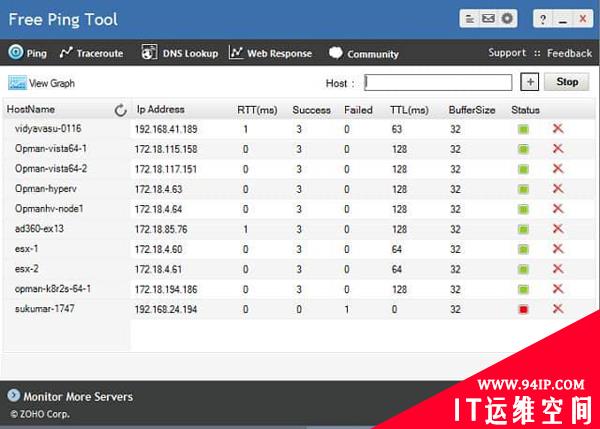Viewport: 600px width, 429px height.
Task: Remove host esx-1 with red X
Action: click(x=558, y=249)
